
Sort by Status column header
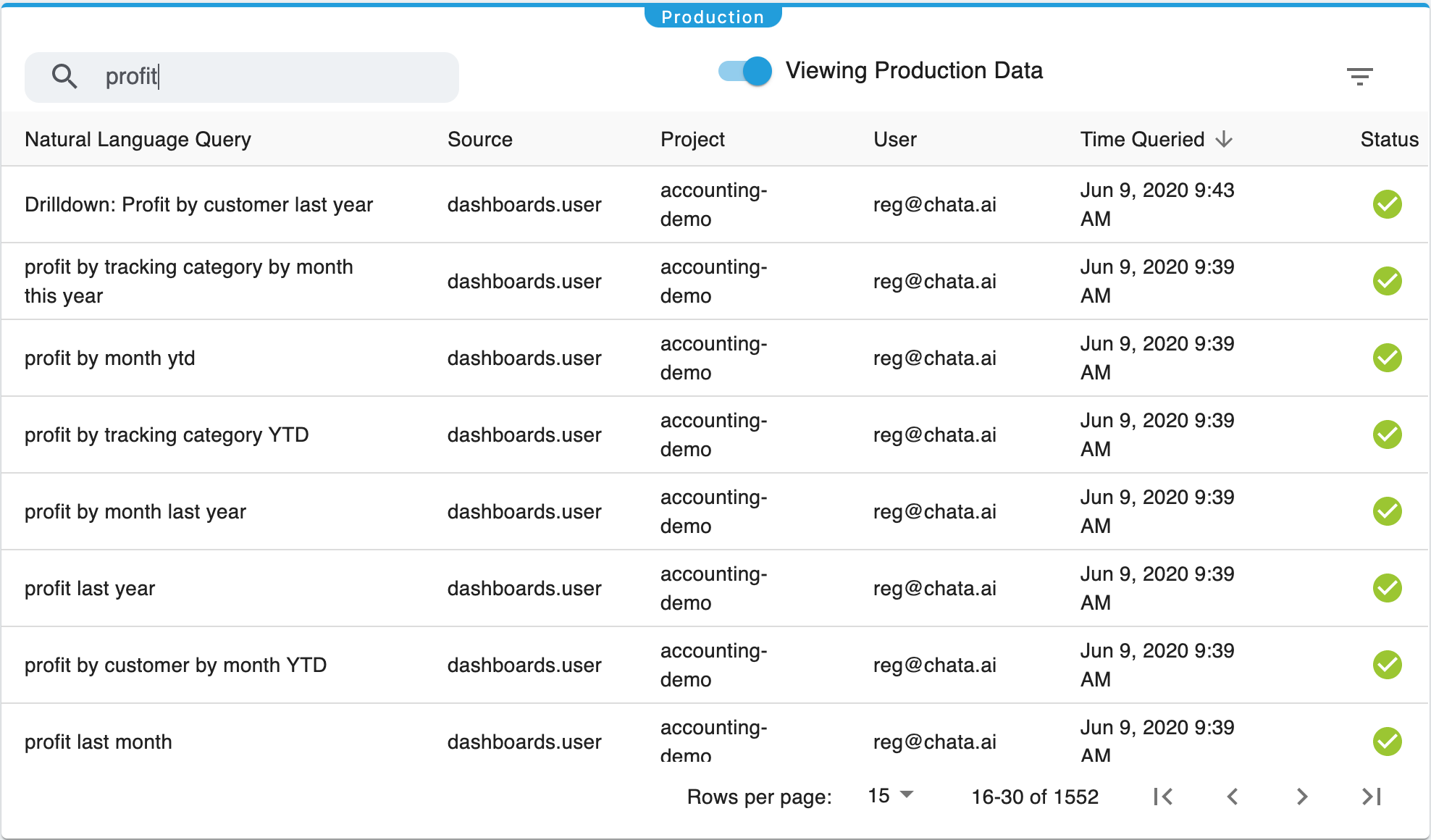click(x=1389, y=139)
